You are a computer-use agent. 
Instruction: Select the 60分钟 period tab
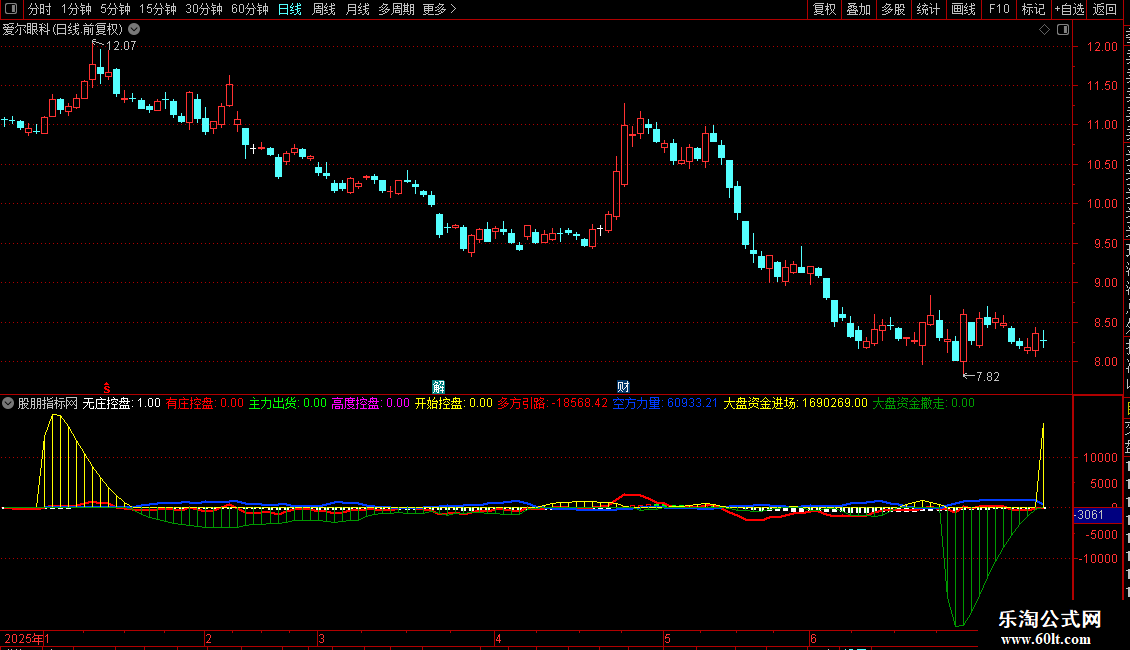coord(250,9)
